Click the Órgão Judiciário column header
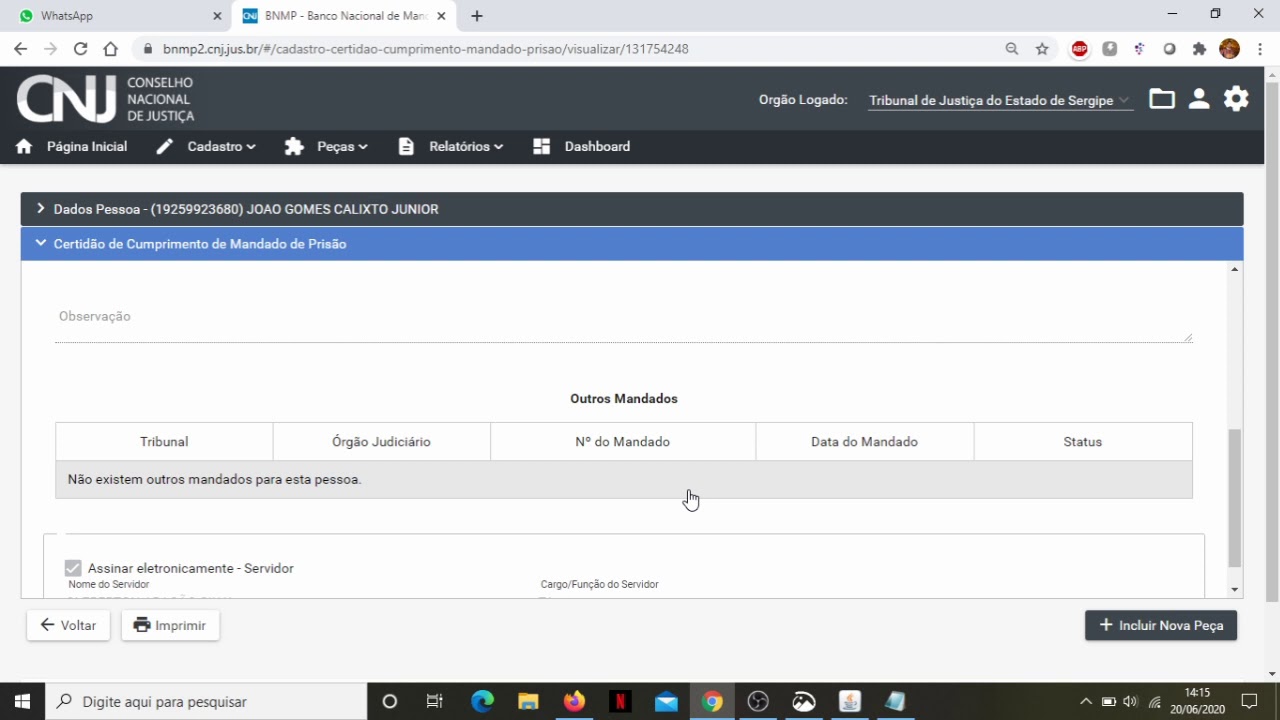 tap(381, 441)
